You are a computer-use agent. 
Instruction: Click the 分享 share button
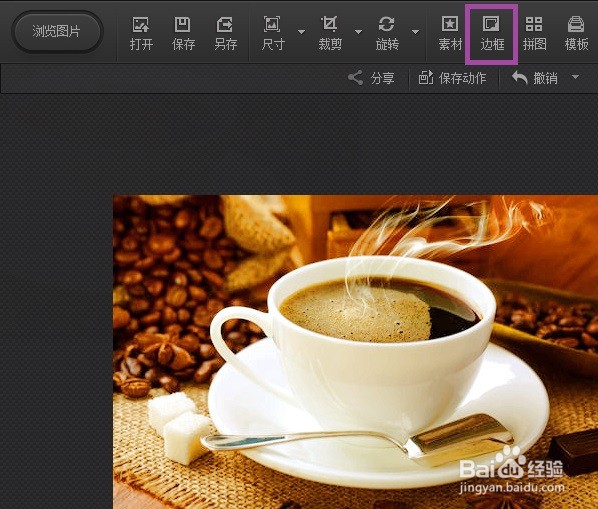(x=371, y=78)
